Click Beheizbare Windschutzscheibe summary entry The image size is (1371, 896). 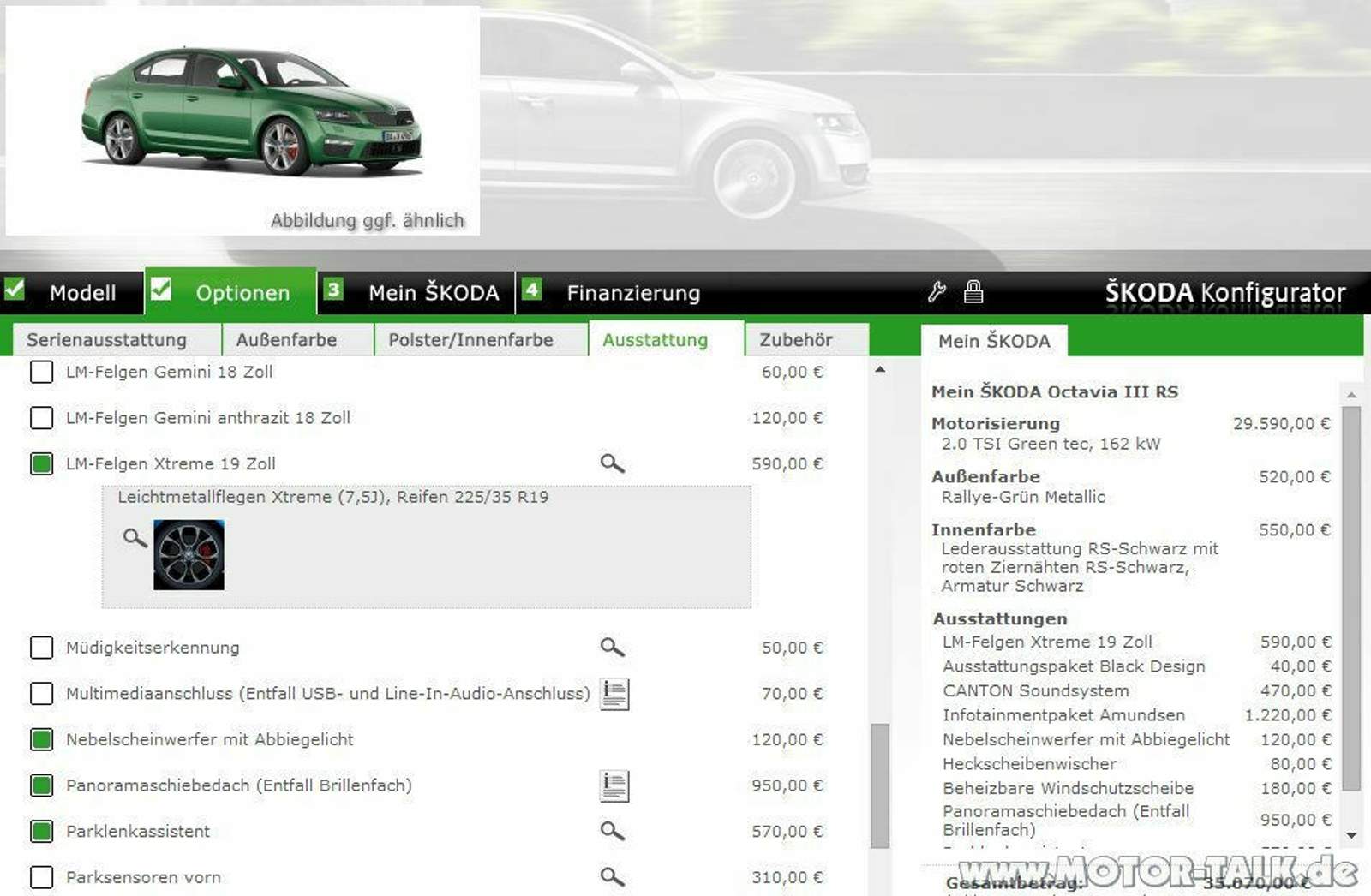(x=1069, y=788)
